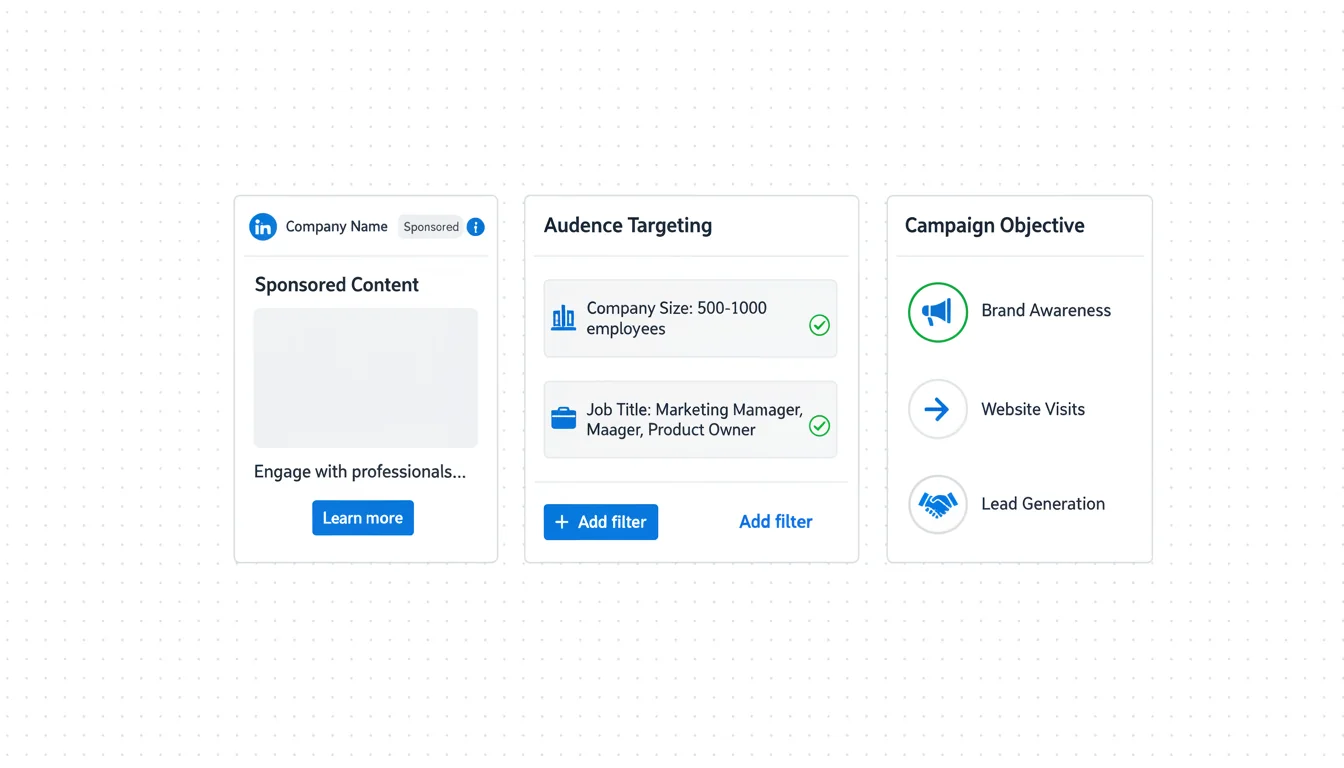1344x768 pixels.
Task: Click the info icon beside Sponsored badge
Action: pos(476,227)
